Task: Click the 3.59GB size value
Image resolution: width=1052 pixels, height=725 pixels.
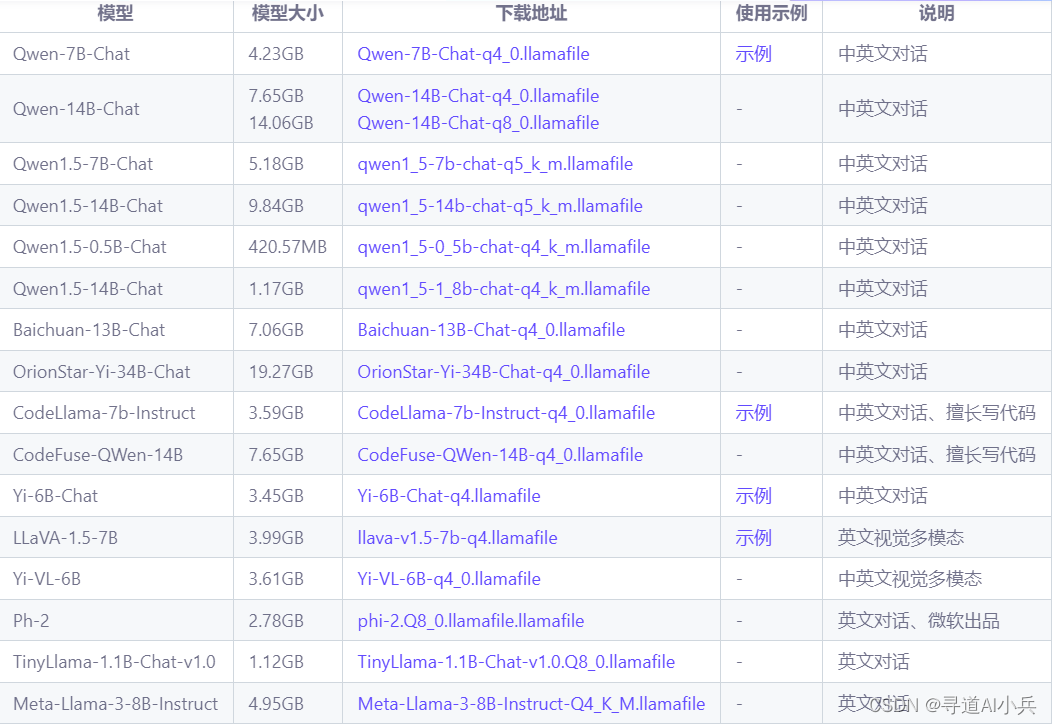Action: [x=276, y=413]
